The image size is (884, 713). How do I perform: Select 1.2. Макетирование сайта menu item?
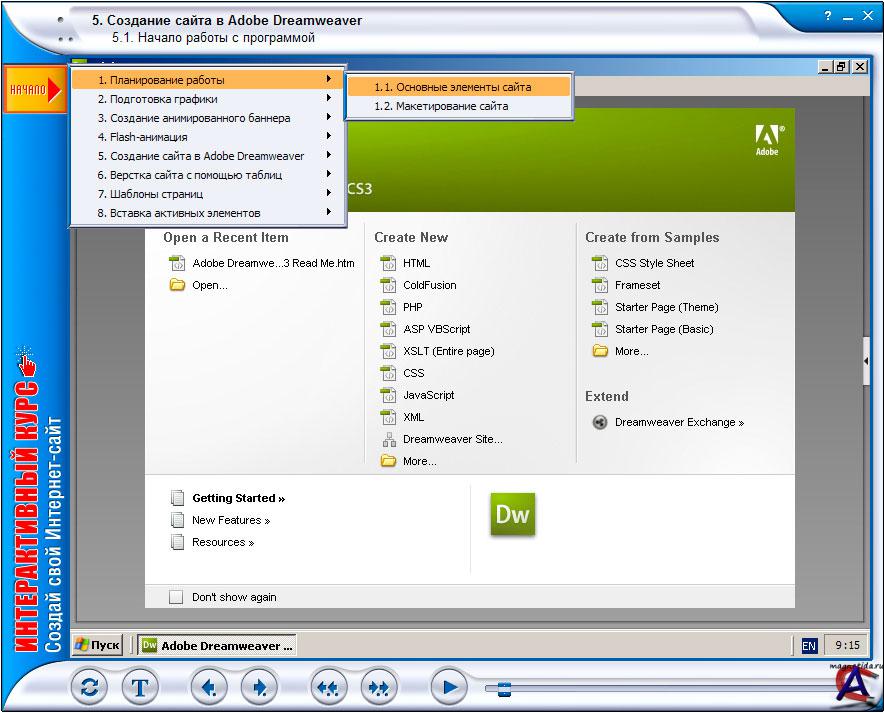coord(441,106)
